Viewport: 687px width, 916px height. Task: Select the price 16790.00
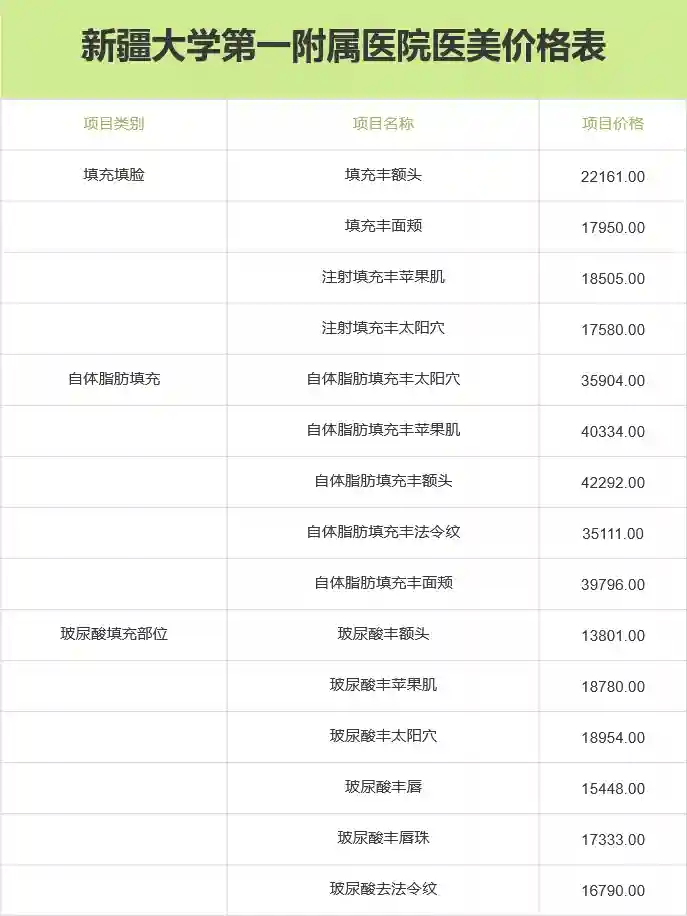[x=613, y=891]
